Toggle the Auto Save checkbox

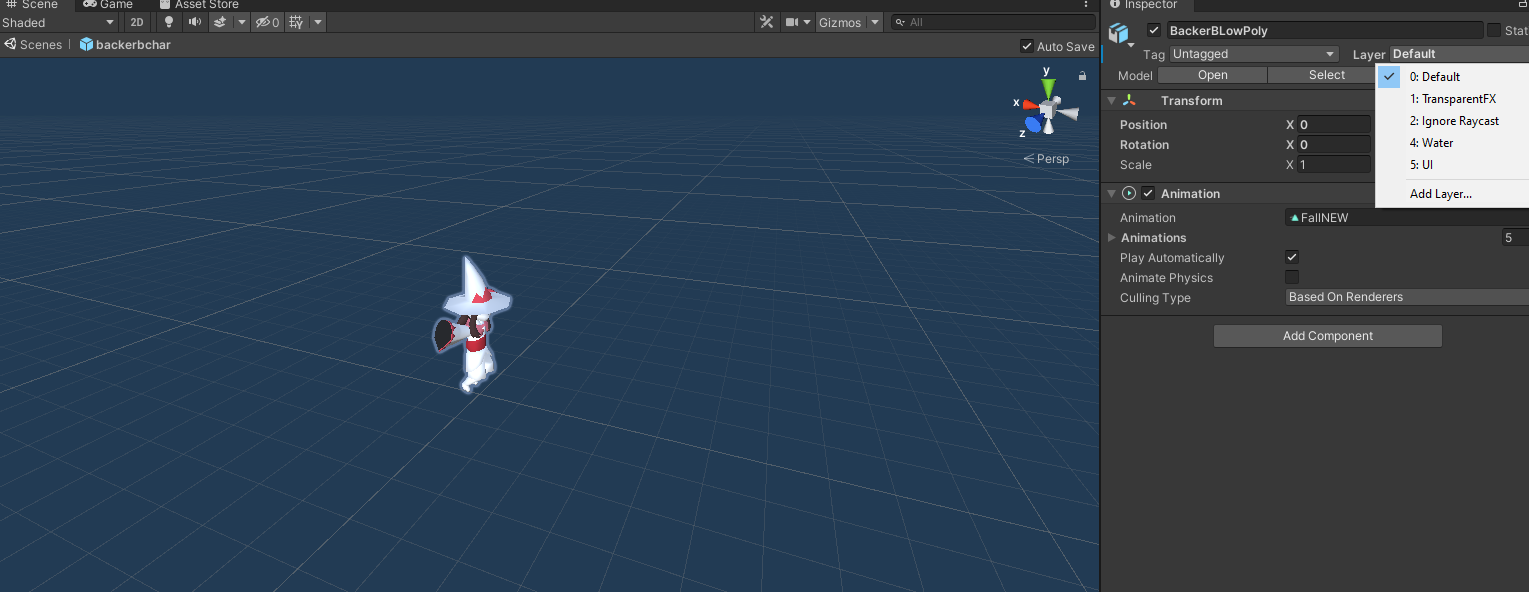[1027, 46]
